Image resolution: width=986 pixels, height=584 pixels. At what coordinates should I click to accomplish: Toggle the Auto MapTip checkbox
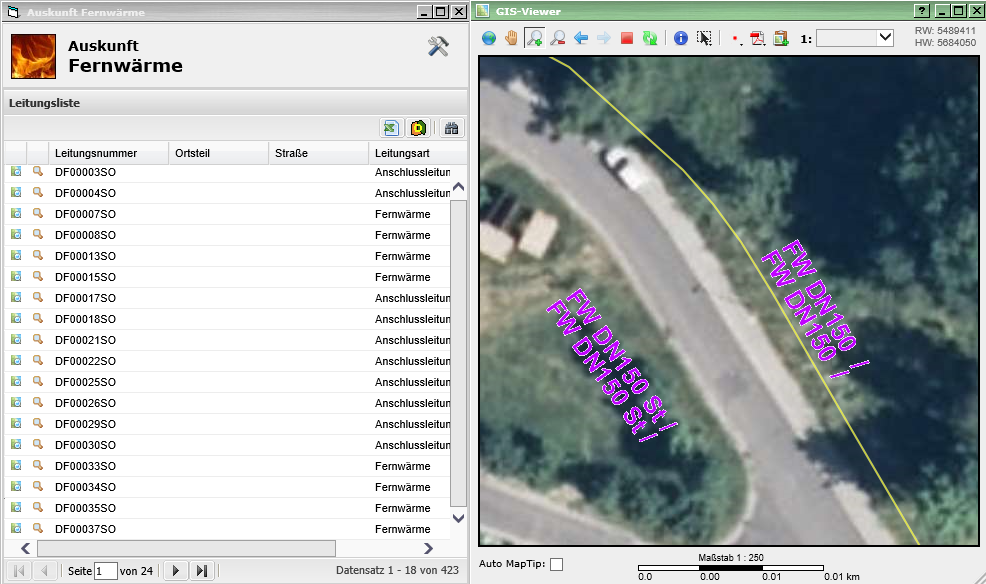(x=557, y=564)
